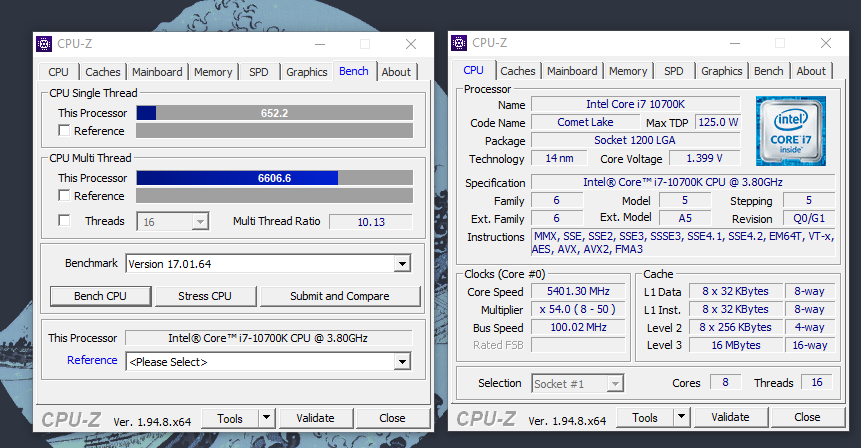Screen dimensions: 861x448
Task: Open Graphics tab in Bench window
Action: pos(306,72)
